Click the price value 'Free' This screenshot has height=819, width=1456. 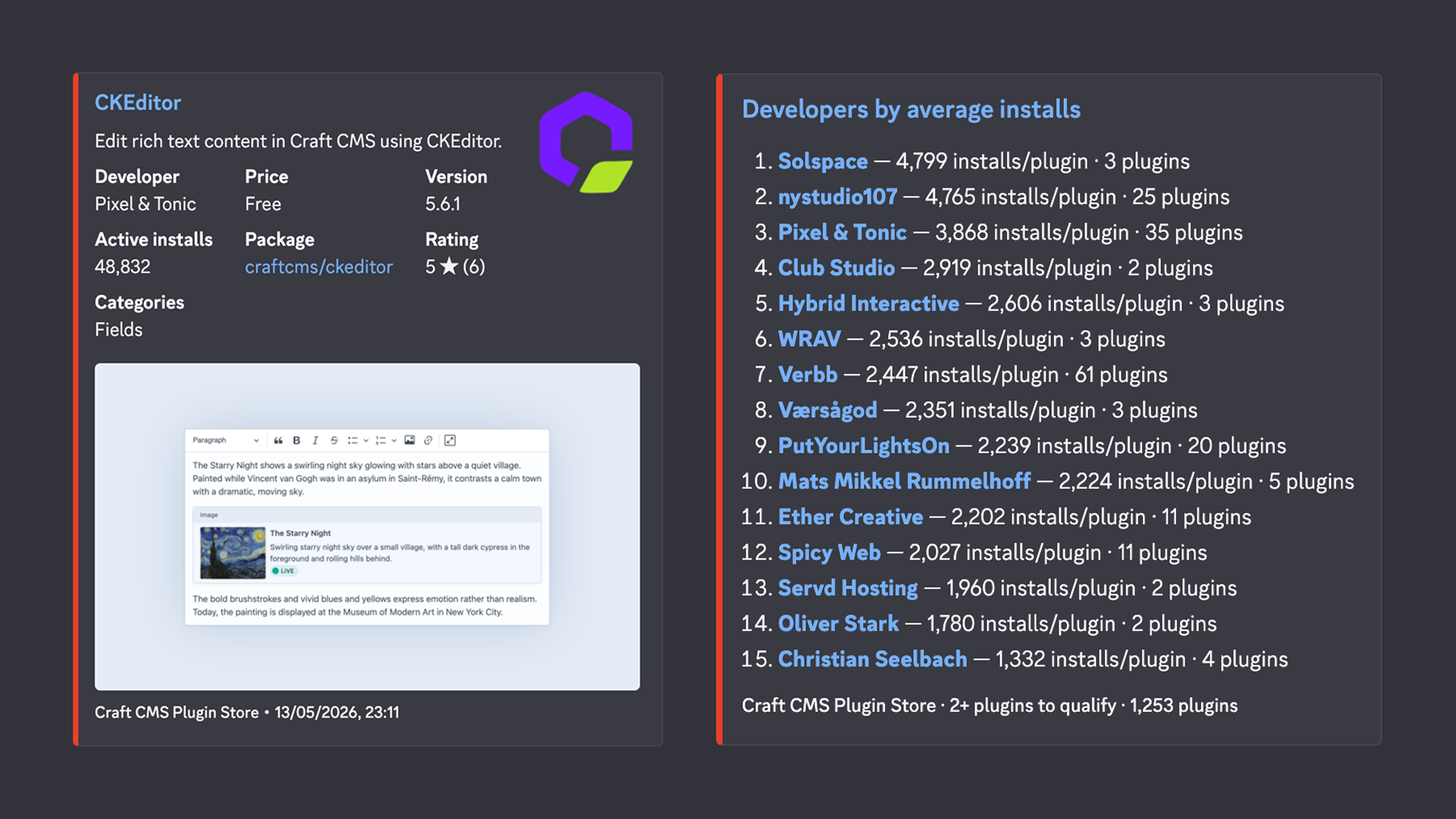point(262,204)
